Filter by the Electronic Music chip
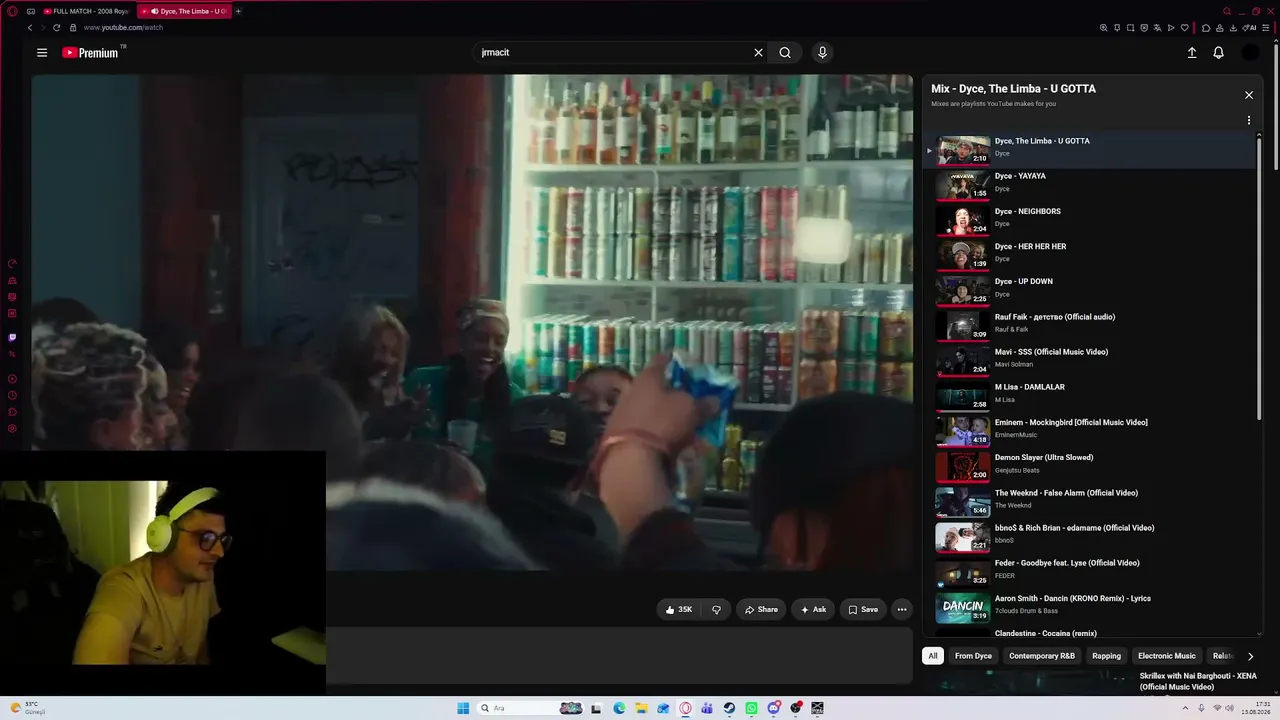Screen dimensions: 1280x720 coord(1167,656)
